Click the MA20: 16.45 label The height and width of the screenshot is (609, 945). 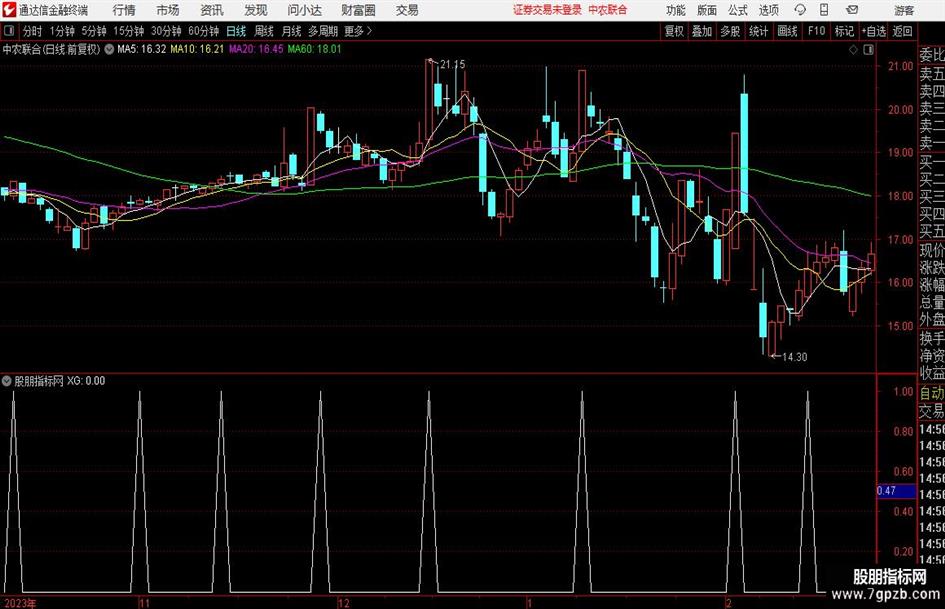coord(256,49)
